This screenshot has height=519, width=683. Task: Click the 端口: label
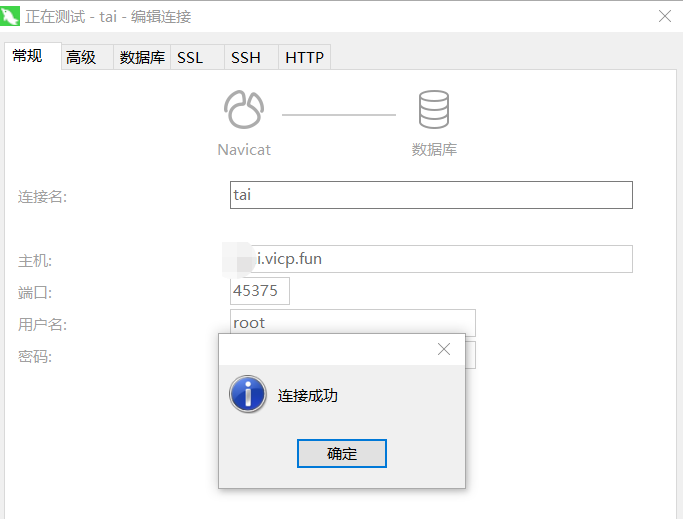coord(35,292)
